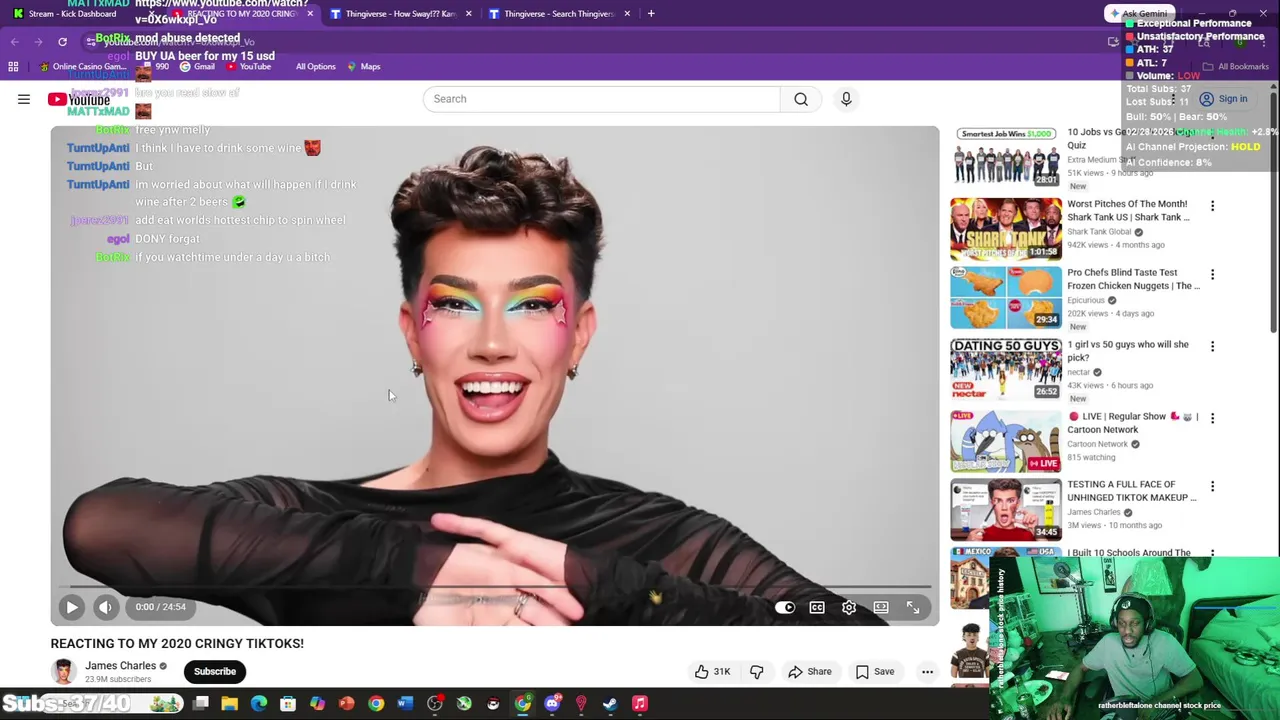Open the YouTube hamburger guide menu
The width and height of the screenshot is (1280, 720).
[x=24, y=99]
